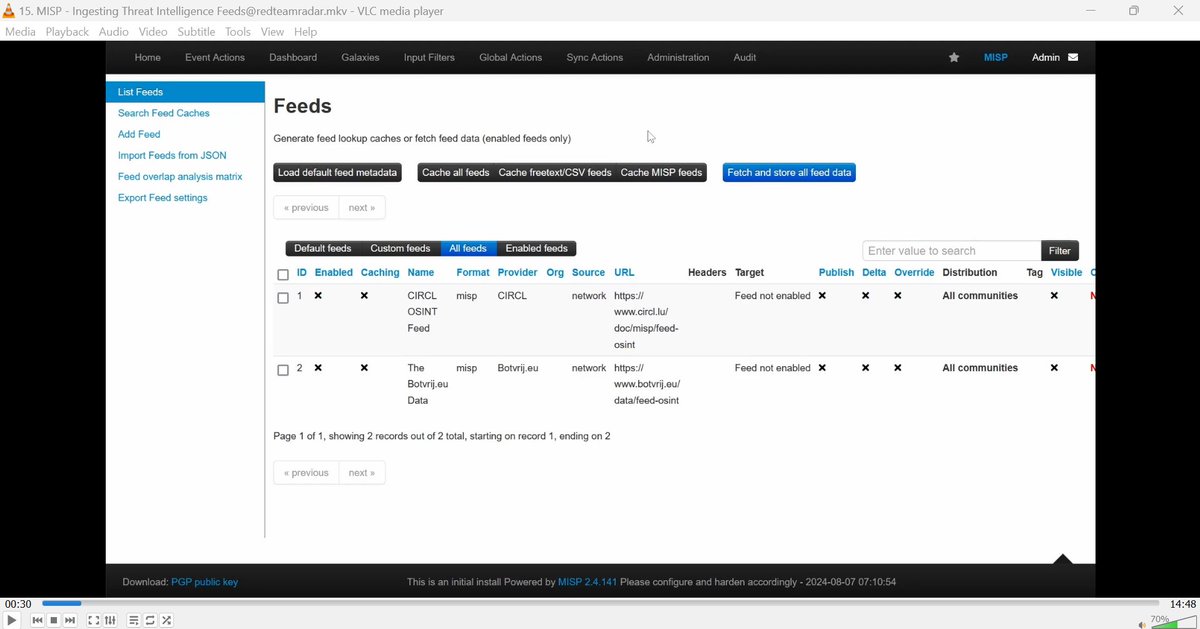1200x629 pixels.
Task: Click Enabled X mark for CIRCL OSINT Feed
Action: point(318,296)
